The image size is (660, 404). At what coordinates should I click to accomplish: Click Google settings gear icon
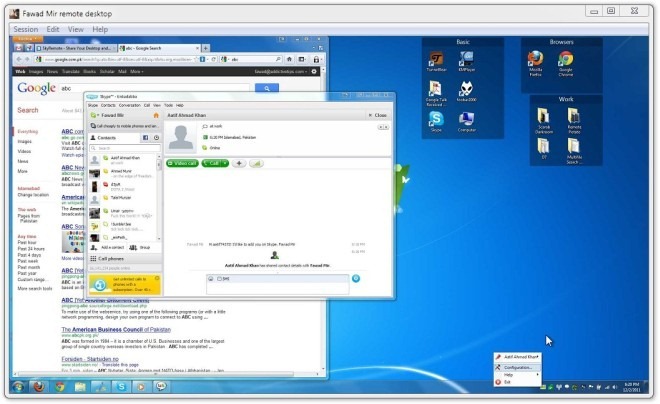click(314, 72)
